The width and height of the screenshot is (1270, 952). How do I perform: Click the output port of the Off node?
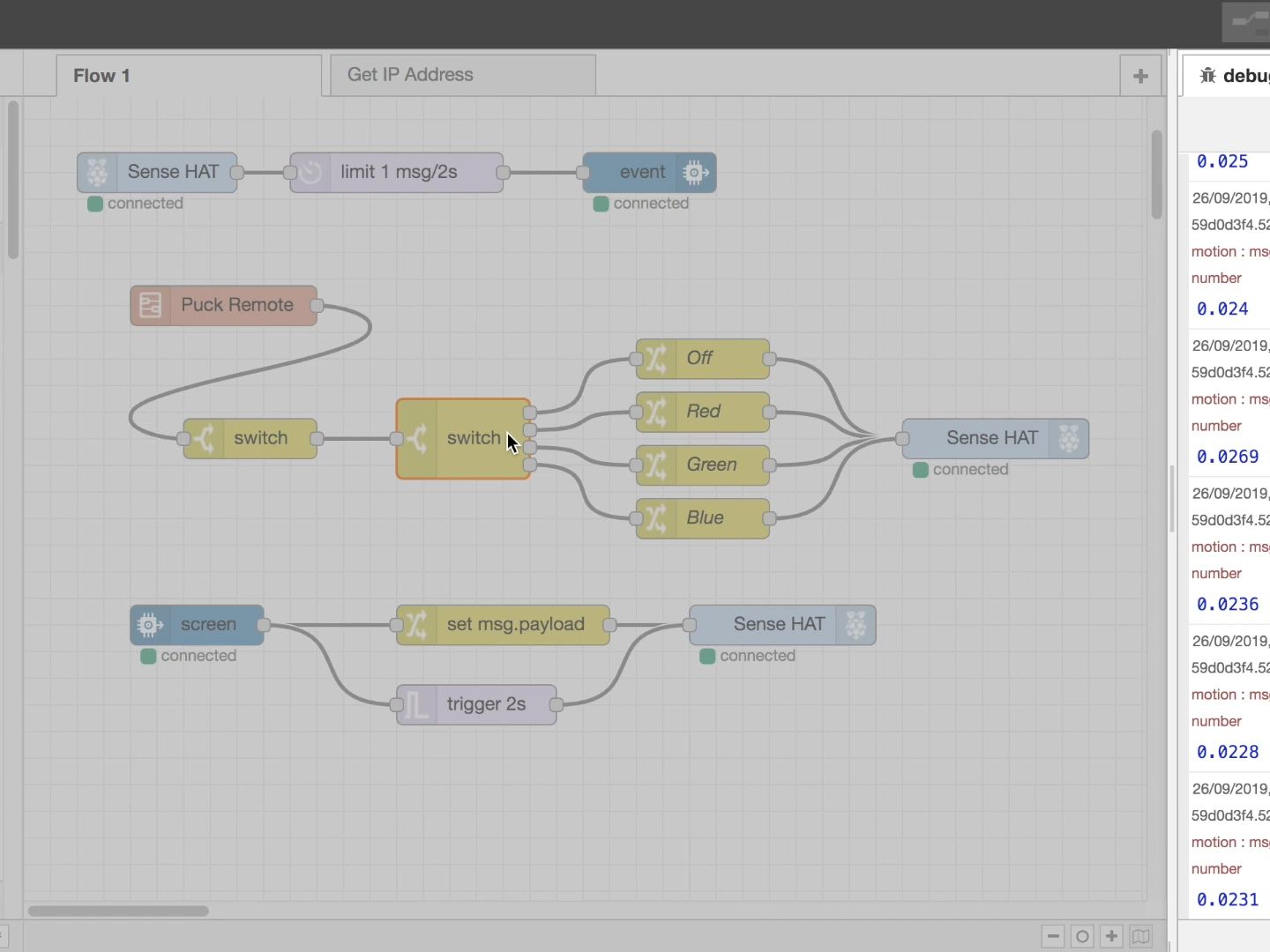pyautogui.click(x=769, y=359)
